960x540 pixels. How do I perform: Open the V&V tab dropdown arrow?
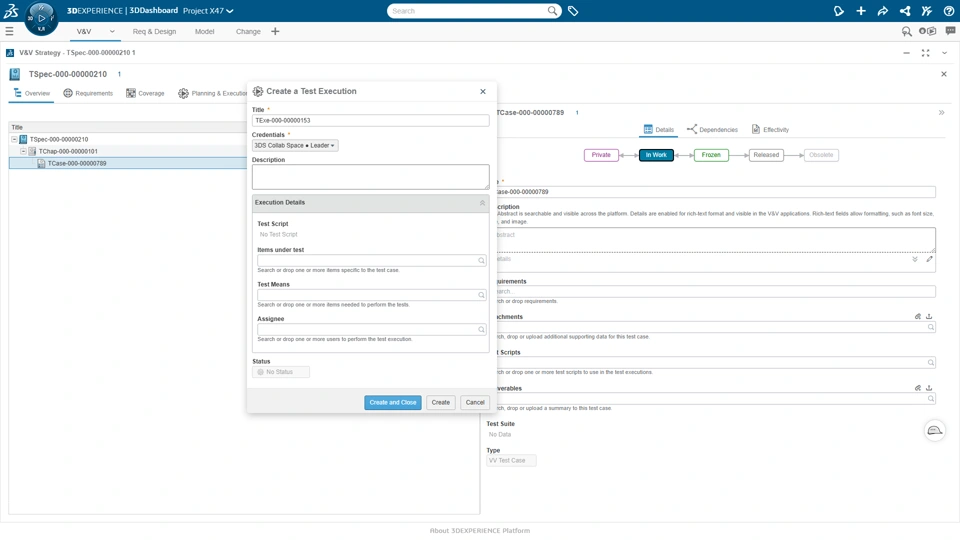click(112, 31)
